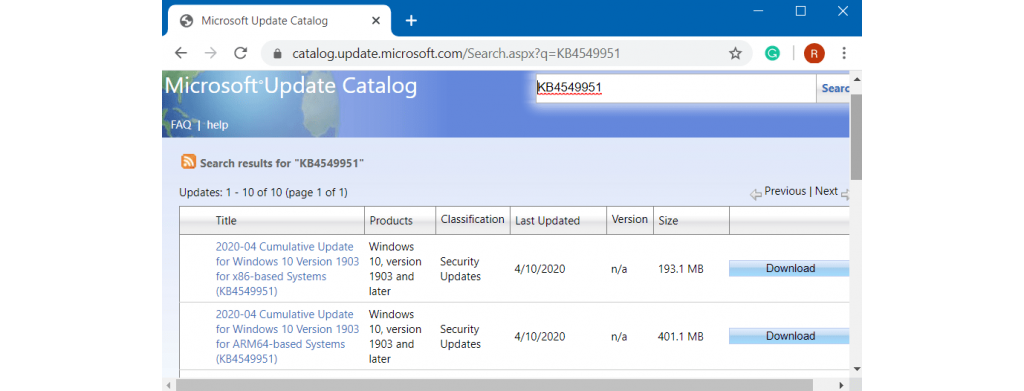Image resolution: width=1024 pixels, height=391 pixels.
Task: Click the Microsoft Update Catalog title
Action: coord(291,87)
